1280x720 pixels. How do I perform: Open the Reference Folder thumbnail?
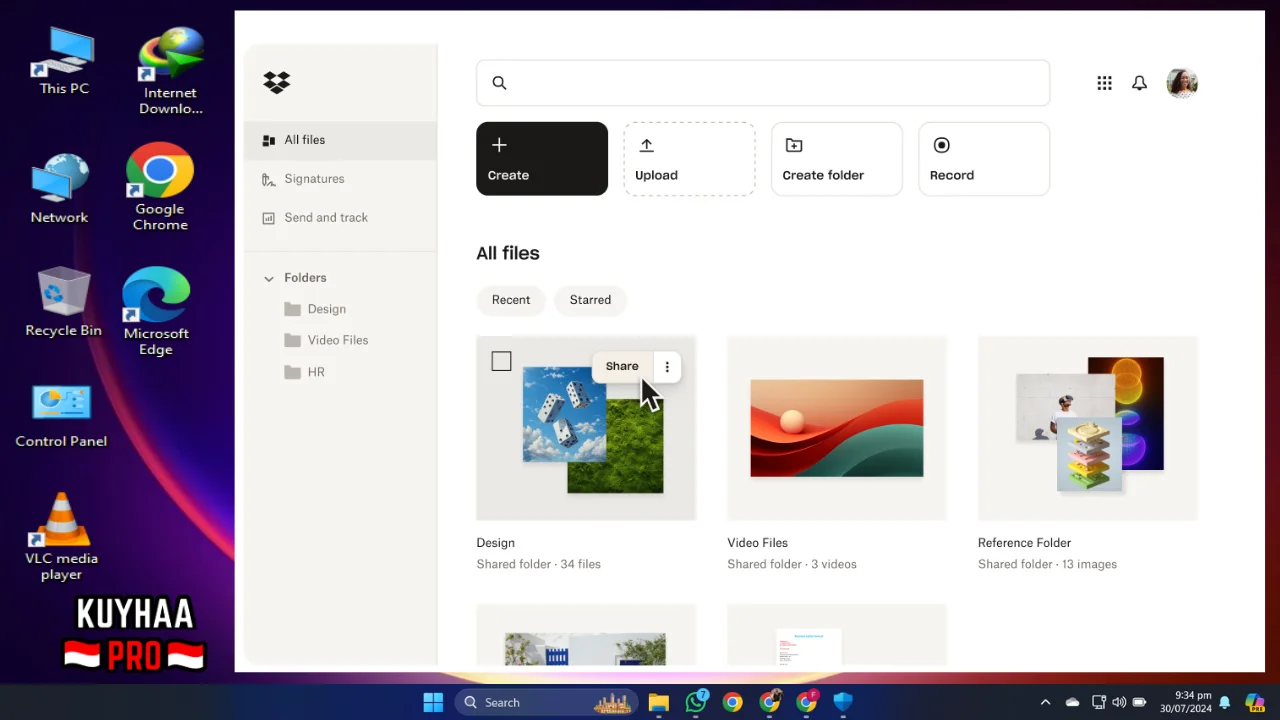tap(1088, 428)
